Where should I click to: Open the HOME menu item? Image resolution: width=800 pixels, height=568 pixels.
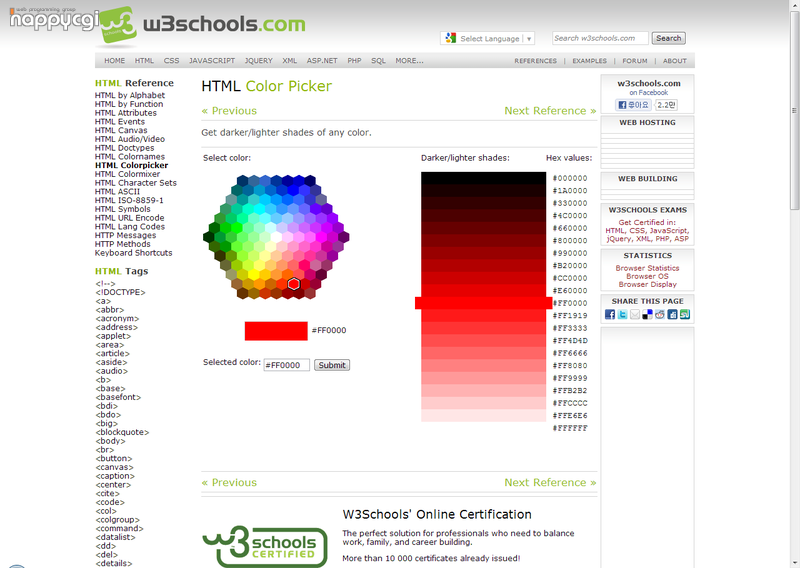[114, 61]
